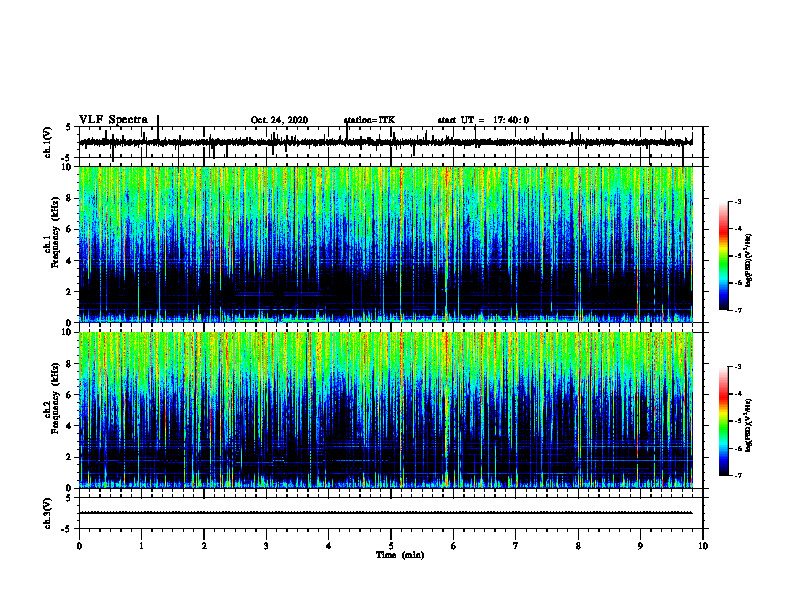Click the "VLF Spectra" plot title
The width and height of the screenshot is (792, 612).
[x=113, y=120]
